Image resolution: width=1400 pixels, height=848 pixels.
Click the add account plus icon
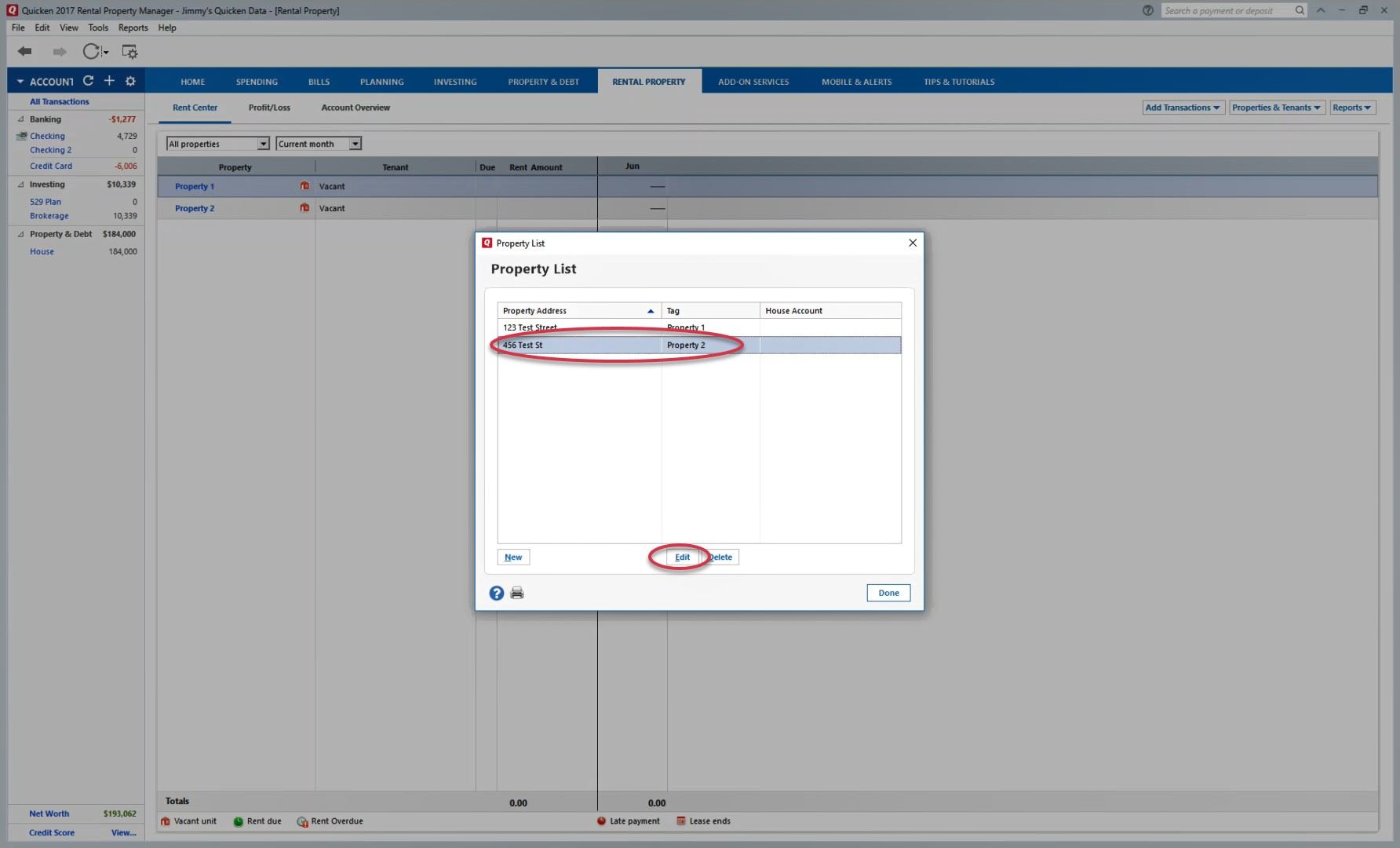109,81
